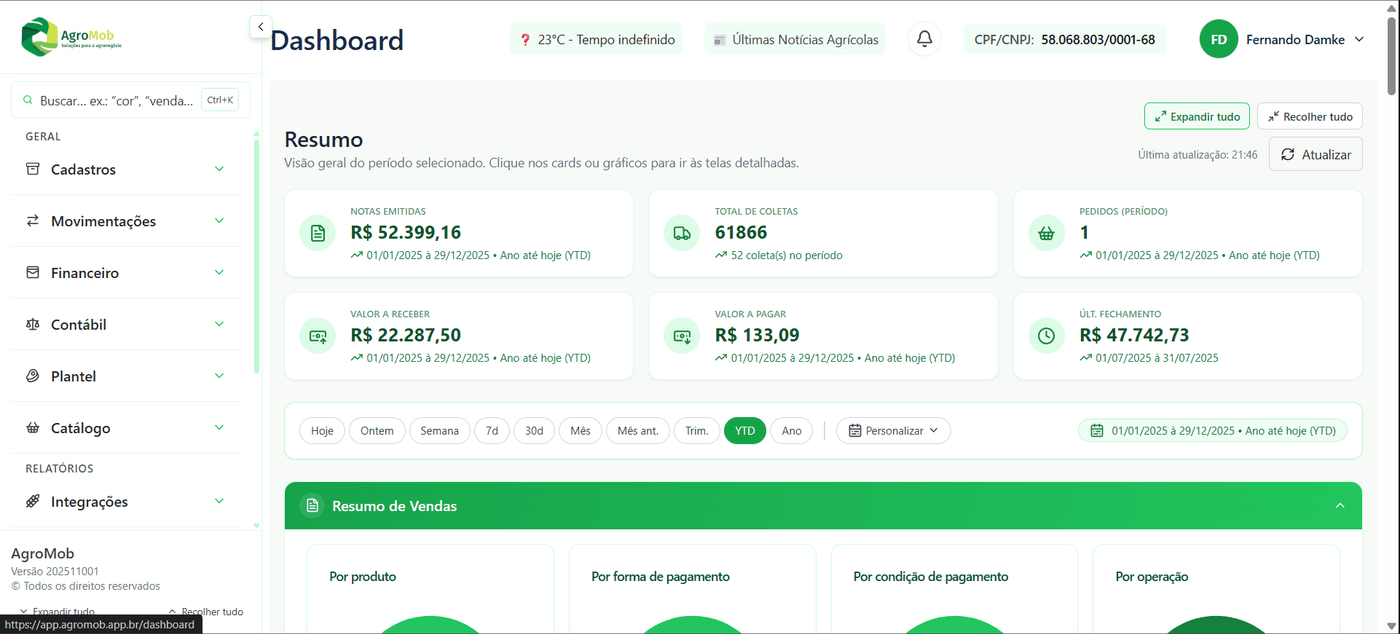Expand the Integrações menu chevron
Screen dimensions: 1400x634
click(220, 501)
